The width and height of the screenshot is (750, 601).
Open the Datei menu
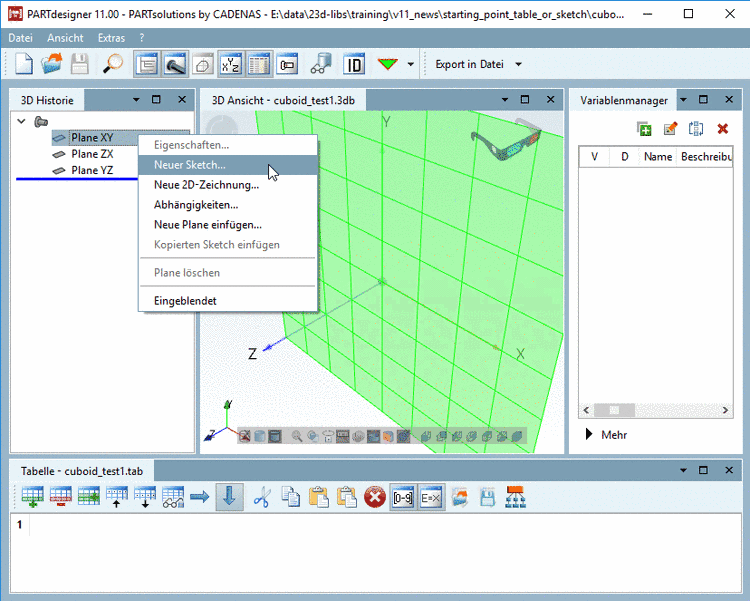pos(20,38)
